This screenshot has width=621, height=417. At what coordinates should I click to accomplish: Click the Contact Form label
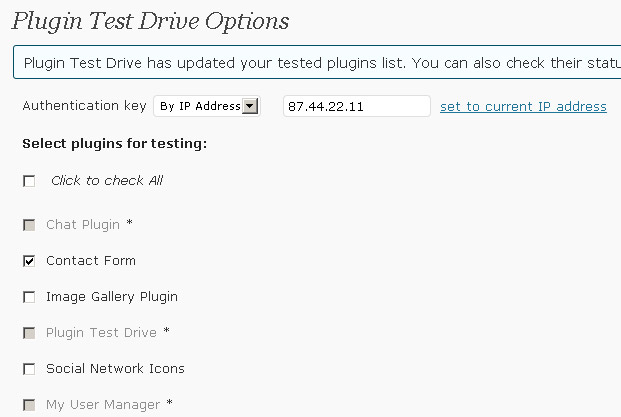click(91, 261)
